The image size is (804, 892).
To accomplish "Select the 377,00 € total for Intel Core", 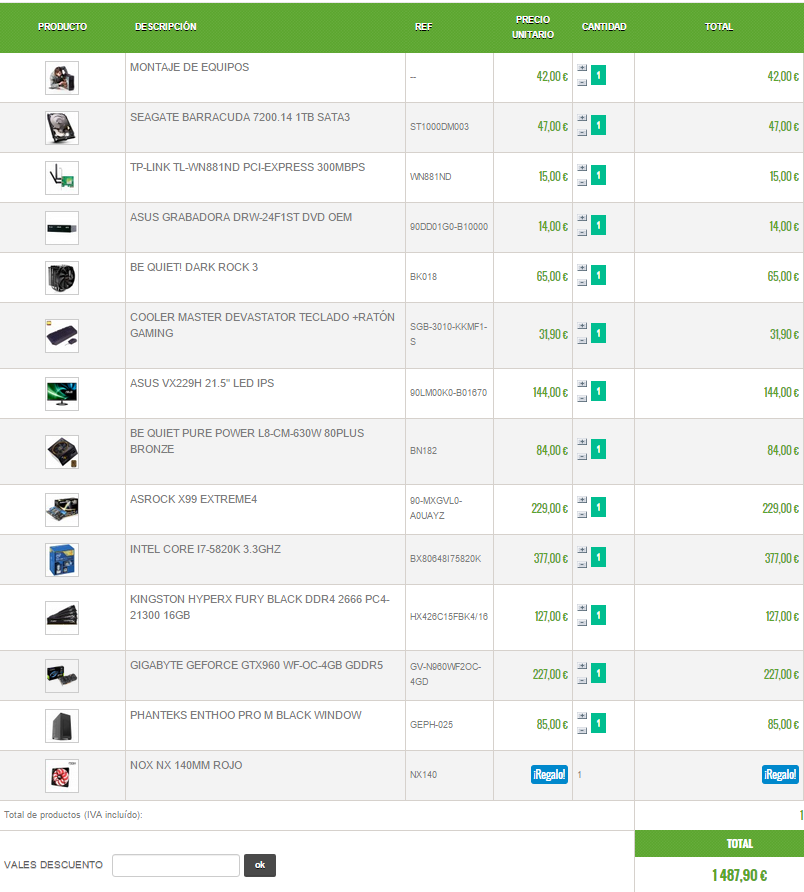I will click(x=782, y=559).
